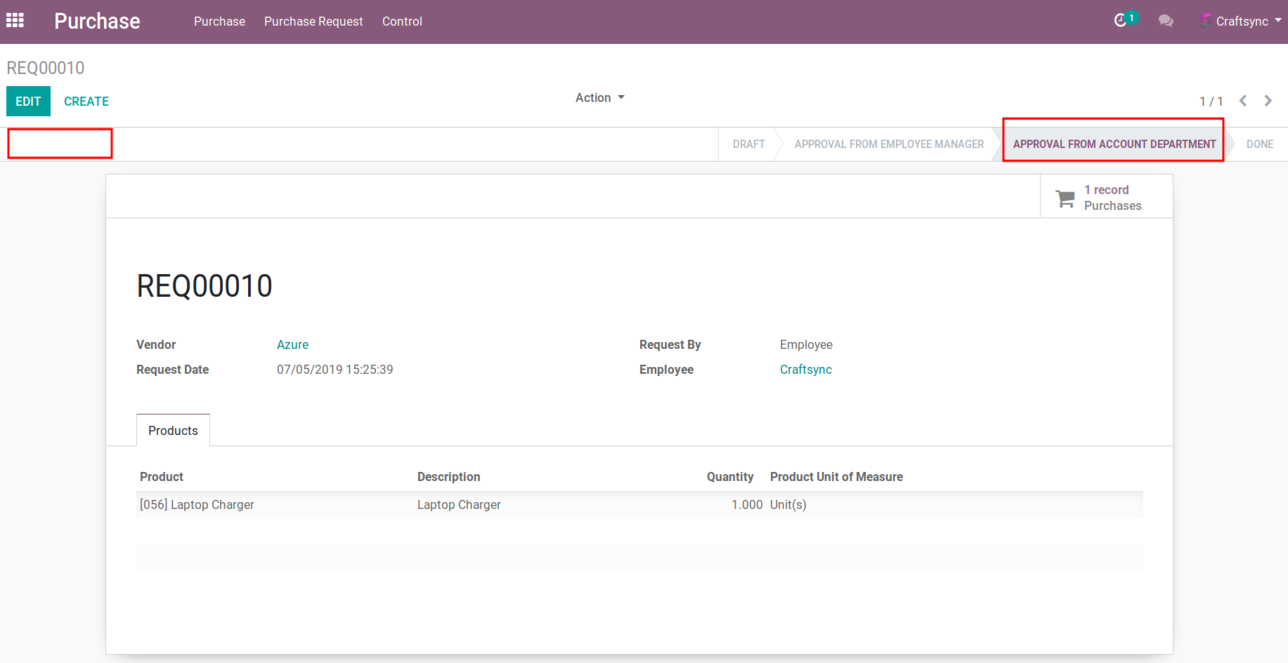Go to previous record arrow

[1243, 101]
